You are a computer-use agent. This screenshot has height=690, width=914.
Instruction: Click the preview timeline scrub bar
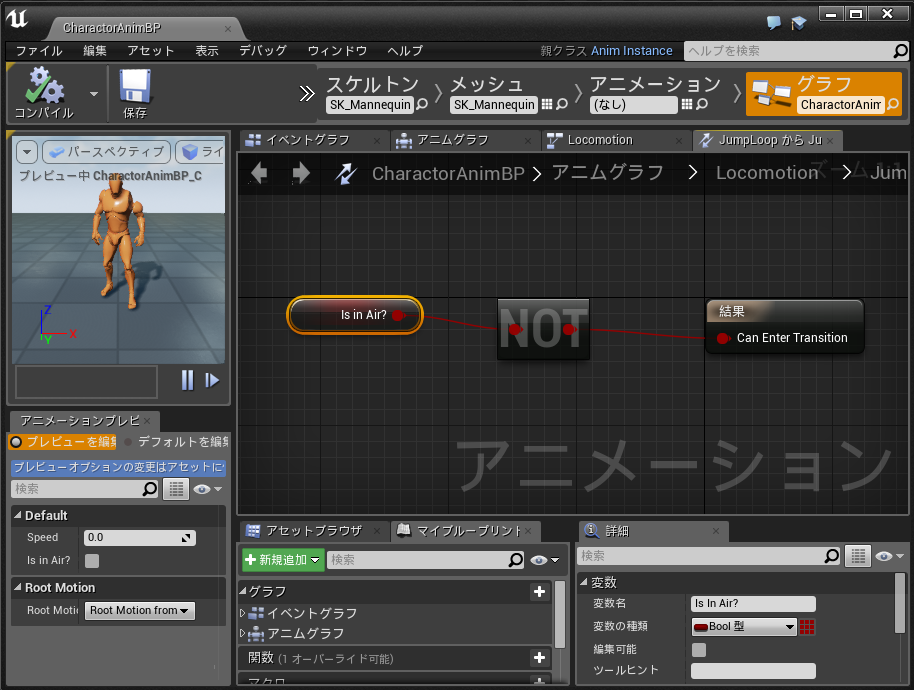click(86, 382)
